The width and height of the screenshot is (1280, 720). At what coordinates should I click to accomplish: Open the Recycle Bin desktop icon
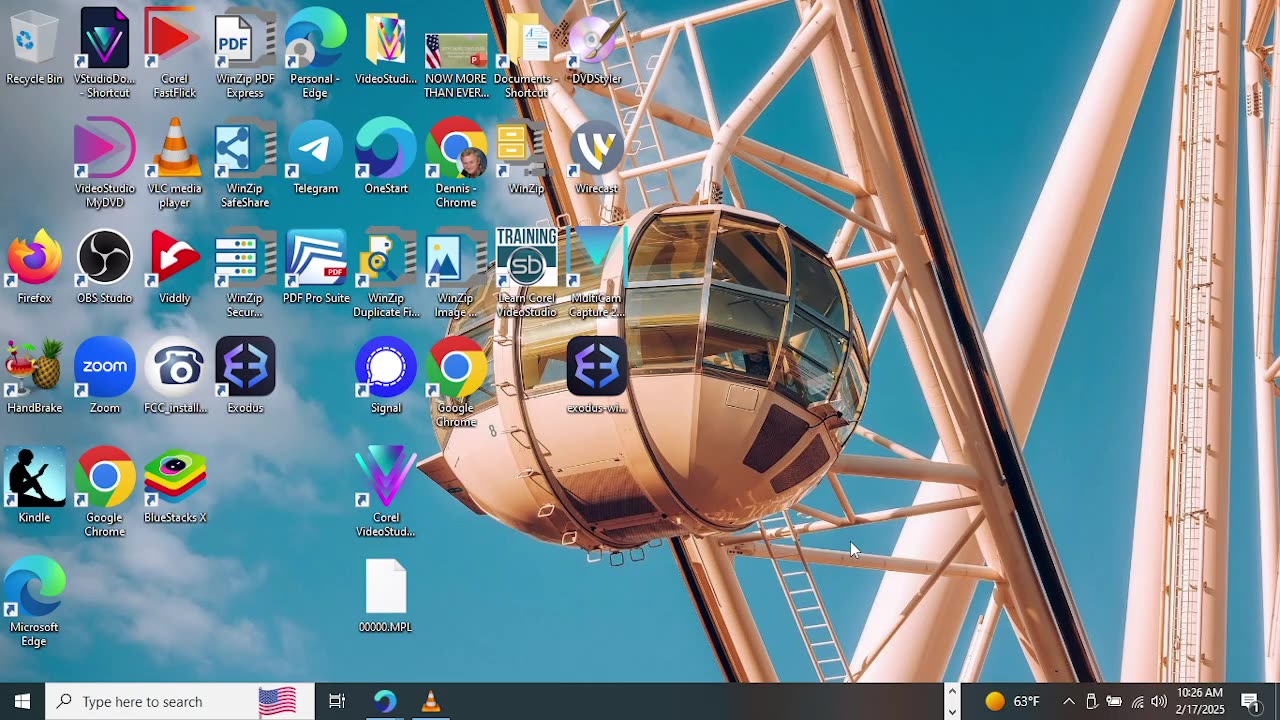click(x=34, y=48)
